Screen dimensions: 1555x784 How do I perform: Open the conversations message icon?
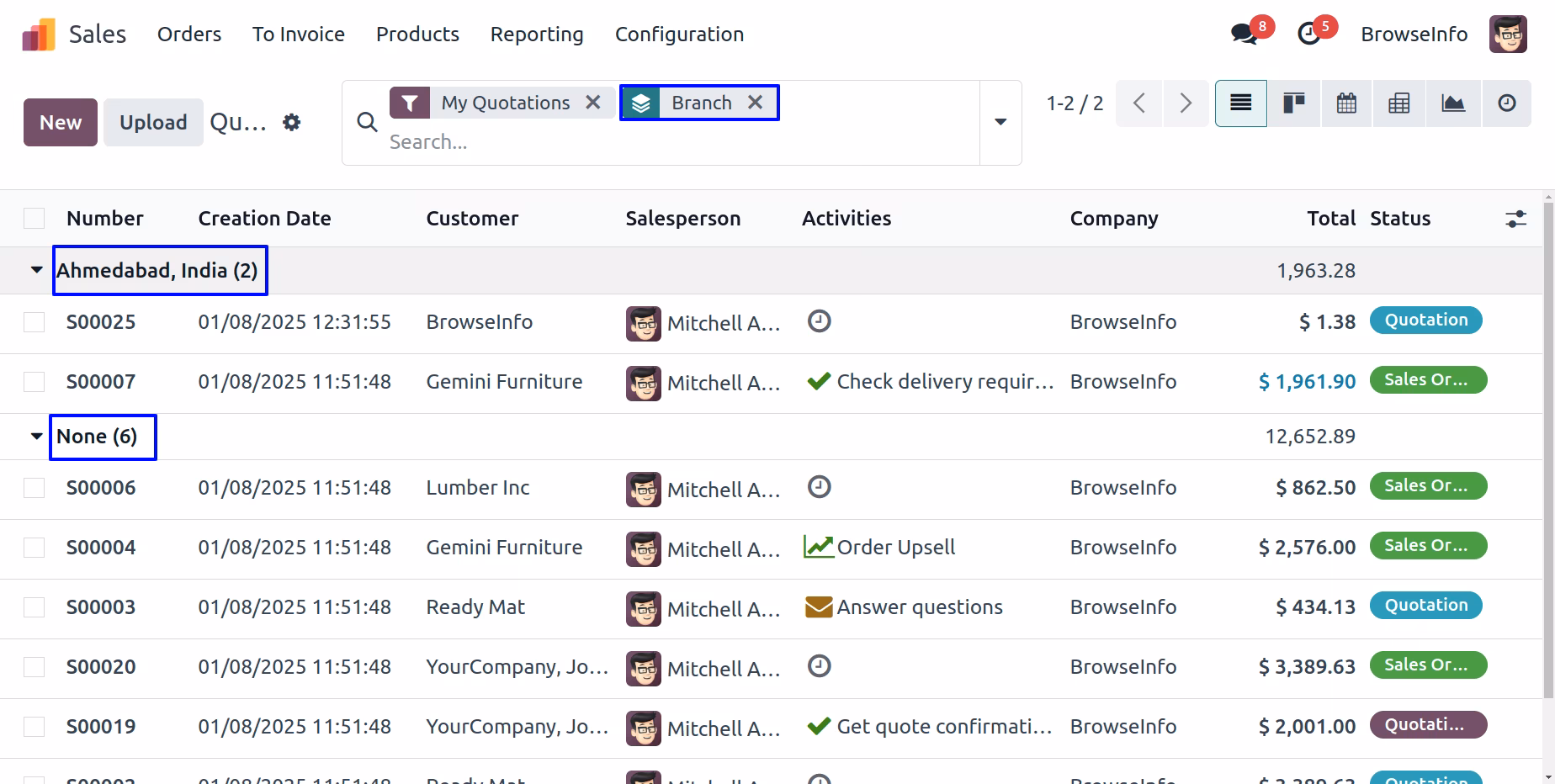(x=1244, y=34)
